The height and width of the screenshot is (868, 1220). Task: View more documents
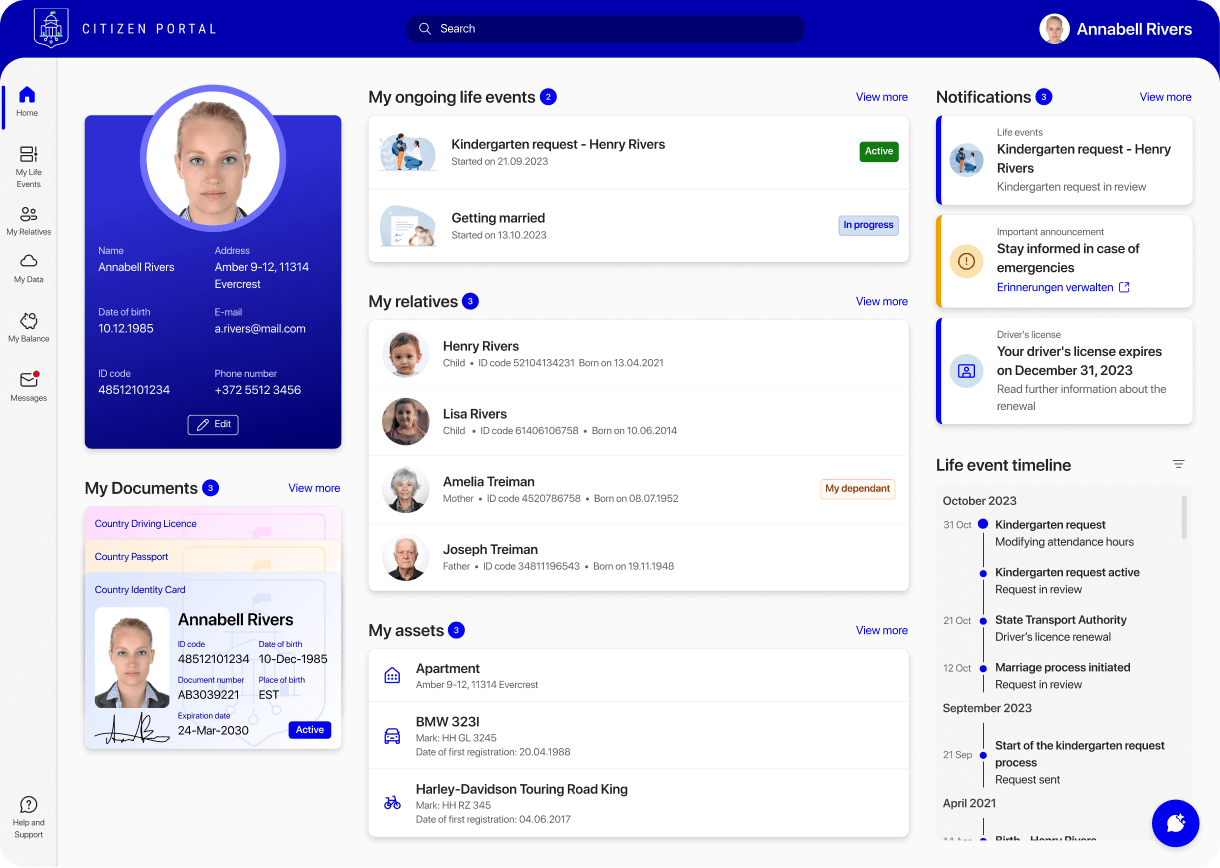[x=314, y=488]
